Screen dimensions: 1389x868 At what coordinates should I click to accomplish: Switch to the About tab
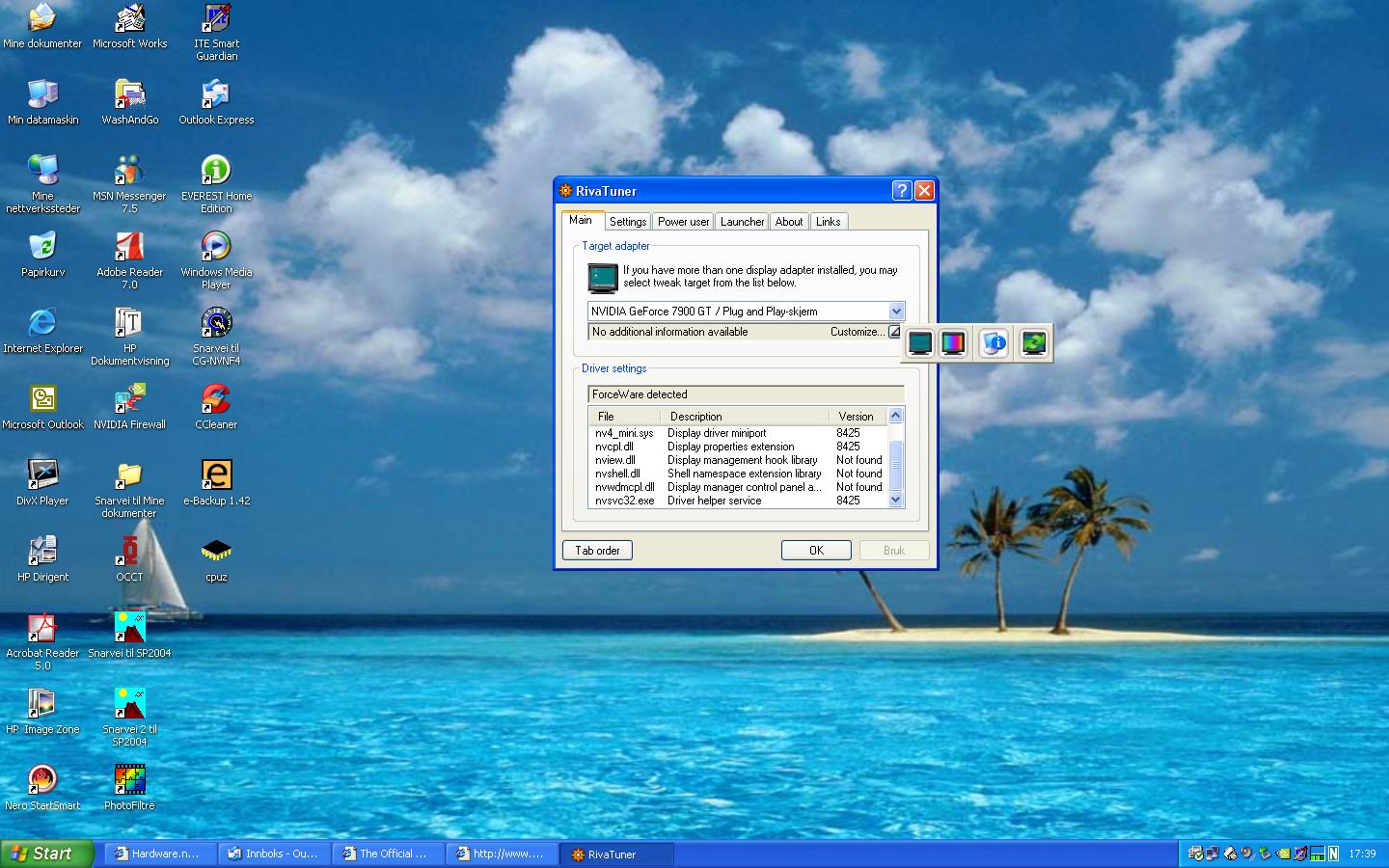tap(789, 222)
